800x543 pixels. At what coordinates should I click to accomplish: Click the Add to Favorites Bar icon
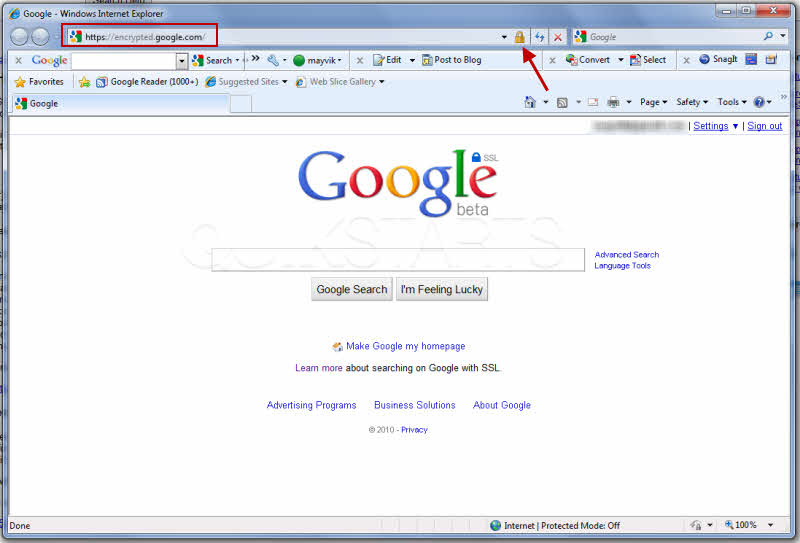[x=85, y=82]
